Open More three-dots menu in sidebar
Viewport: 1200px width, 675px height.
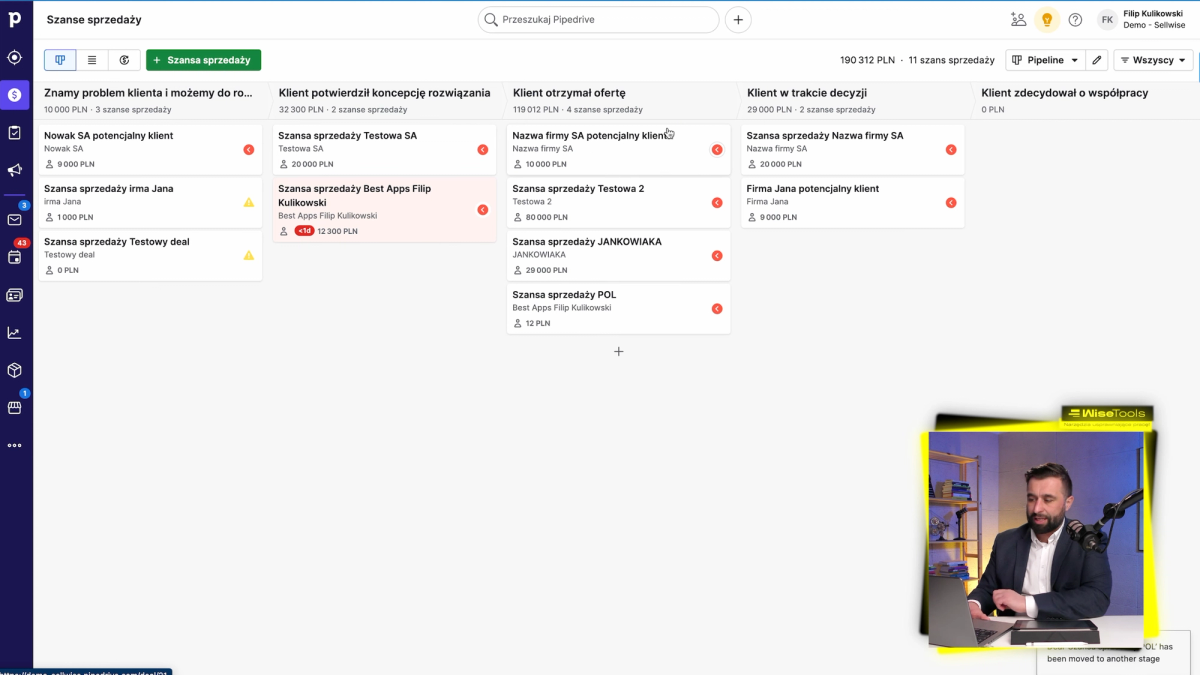point(15,445)
